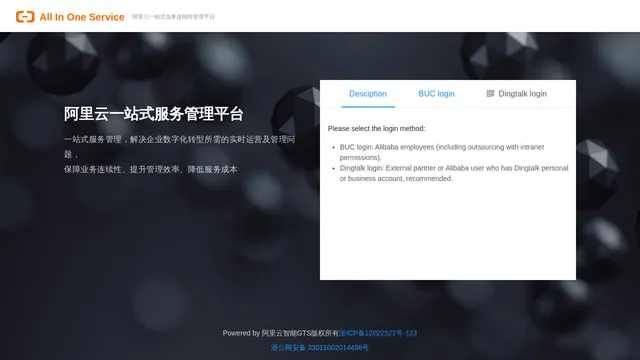640x360 pixels.
Task: Open the BUC login tab
Action: (436, 94)
